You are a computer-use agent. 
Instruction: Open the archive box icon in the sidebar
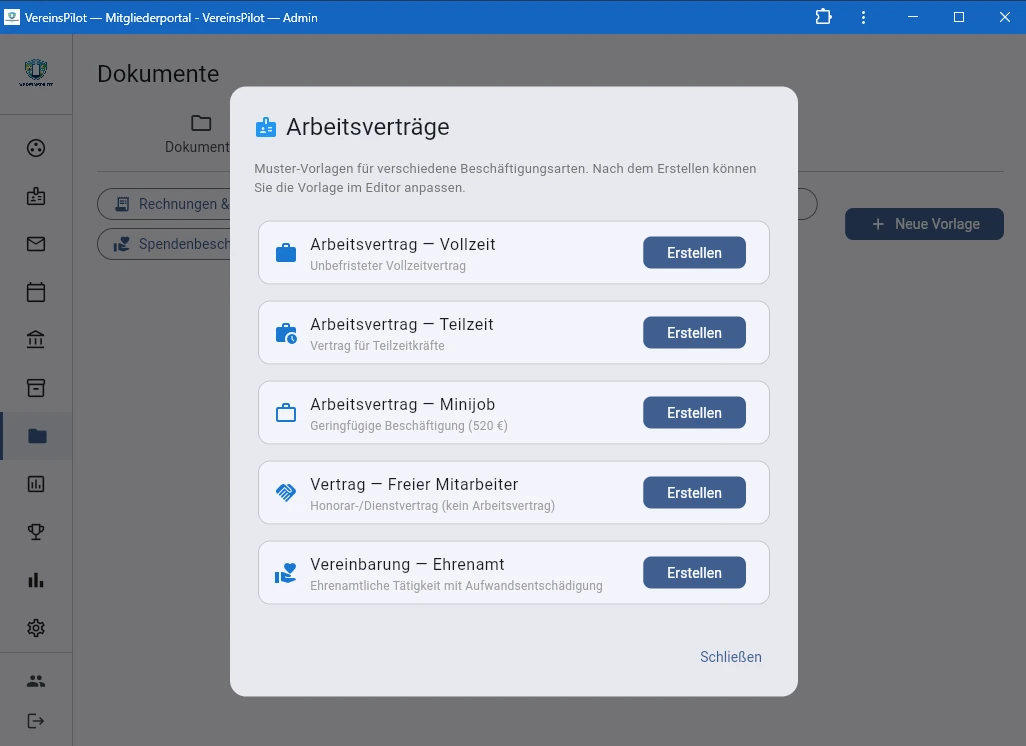(36, 387)
